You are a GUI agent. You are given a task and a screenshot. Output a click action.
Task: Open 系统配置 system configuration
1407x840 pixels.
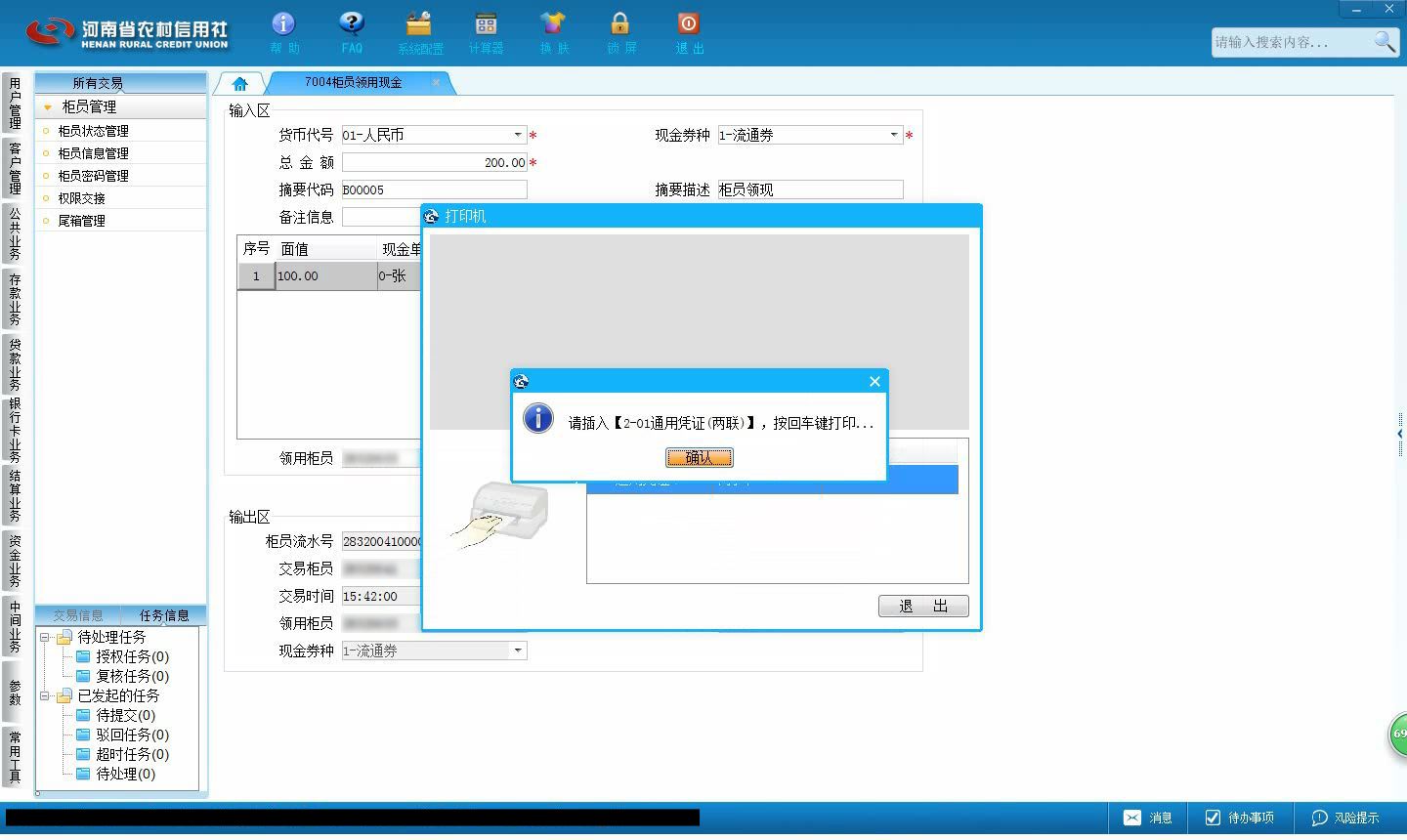[x=419, y=23]
